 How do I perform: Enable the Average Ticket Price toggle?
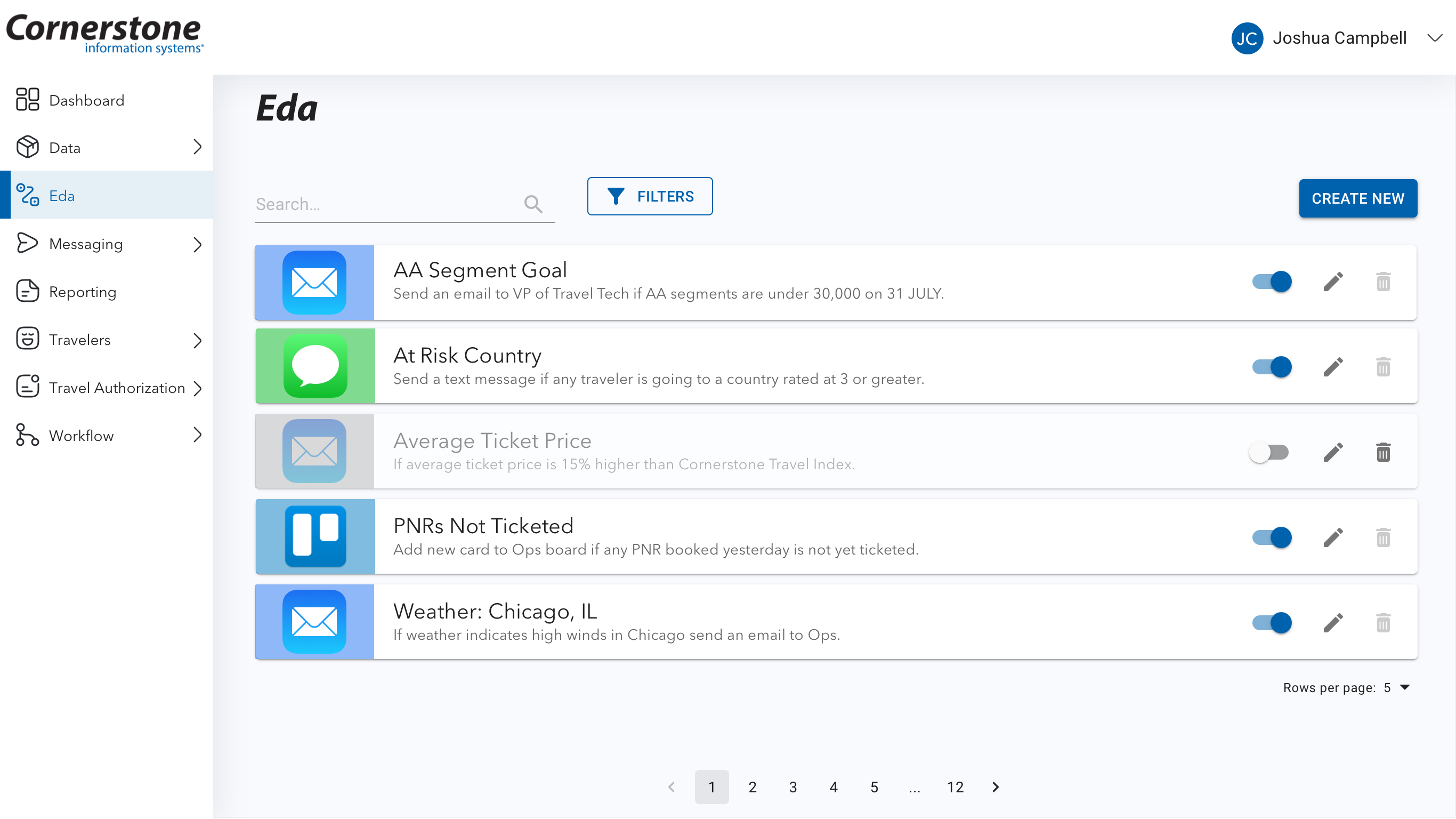(x=1268, y=453)
